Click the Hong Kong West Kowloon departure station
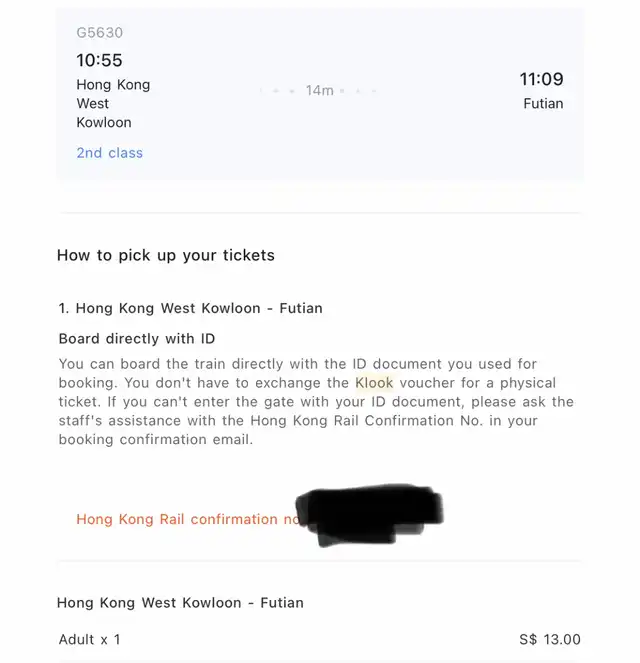 pos(113,104)
